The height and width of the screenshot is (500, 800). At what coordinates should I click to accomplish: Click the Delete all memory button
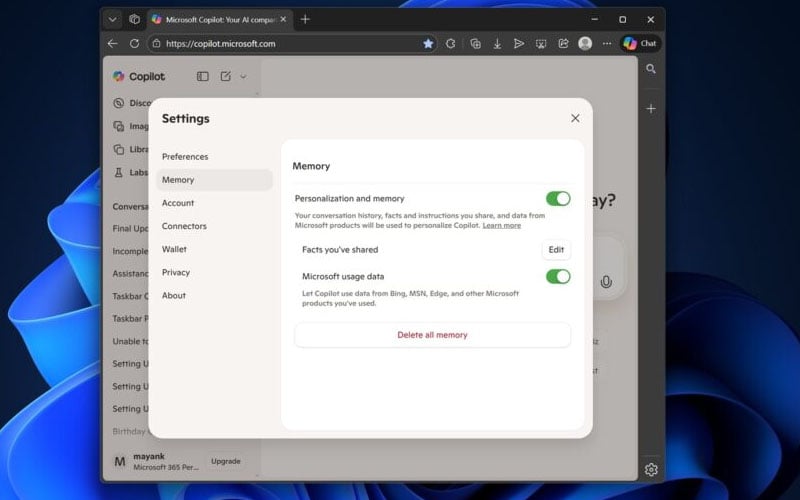click(432, 335)
